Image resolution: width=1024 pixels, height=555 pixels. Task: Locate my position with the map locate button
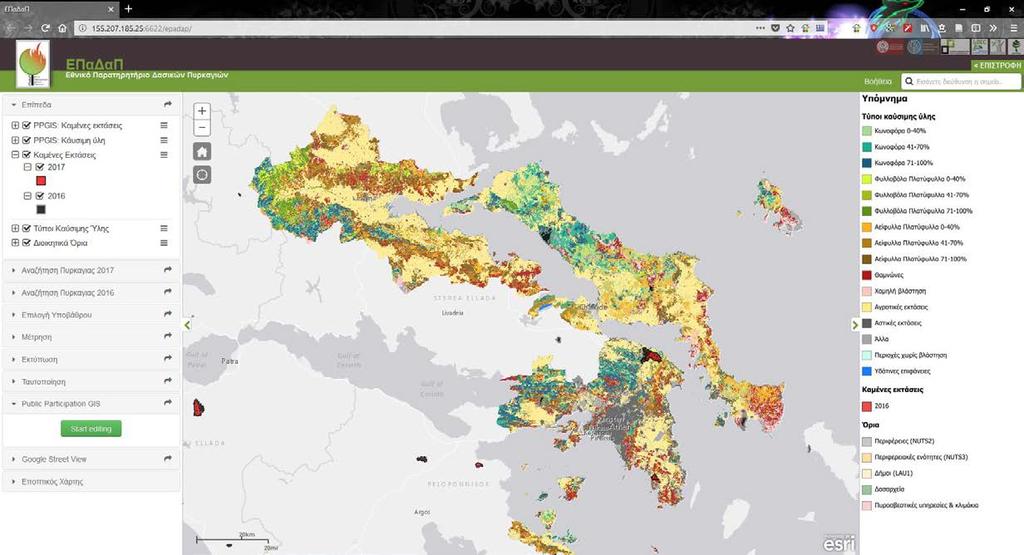point(202,174)
